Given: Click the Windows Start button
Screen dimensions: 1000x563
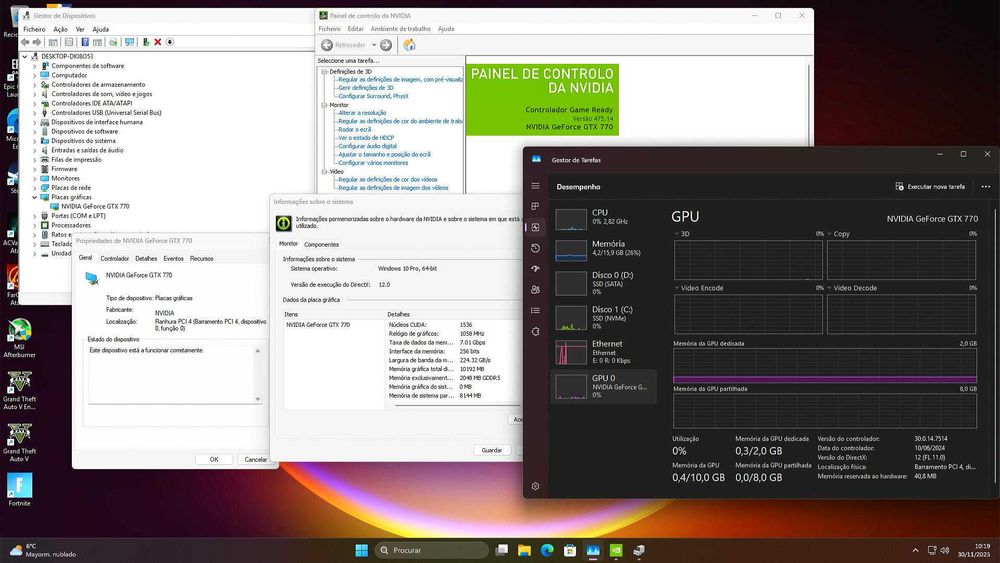Looking at the screenshot, I should click(362, 550).
